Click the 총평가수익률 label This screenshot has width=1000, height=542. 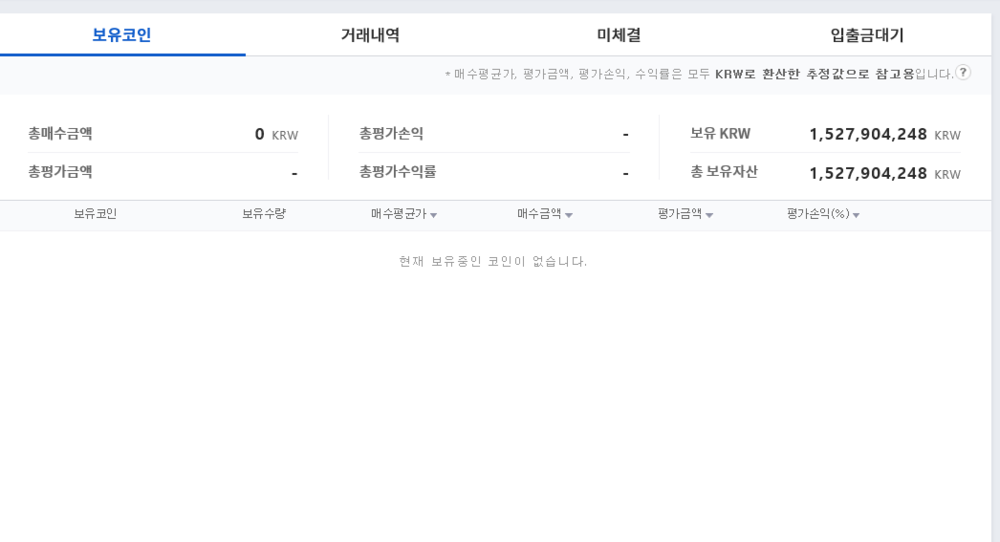(397, 172)
